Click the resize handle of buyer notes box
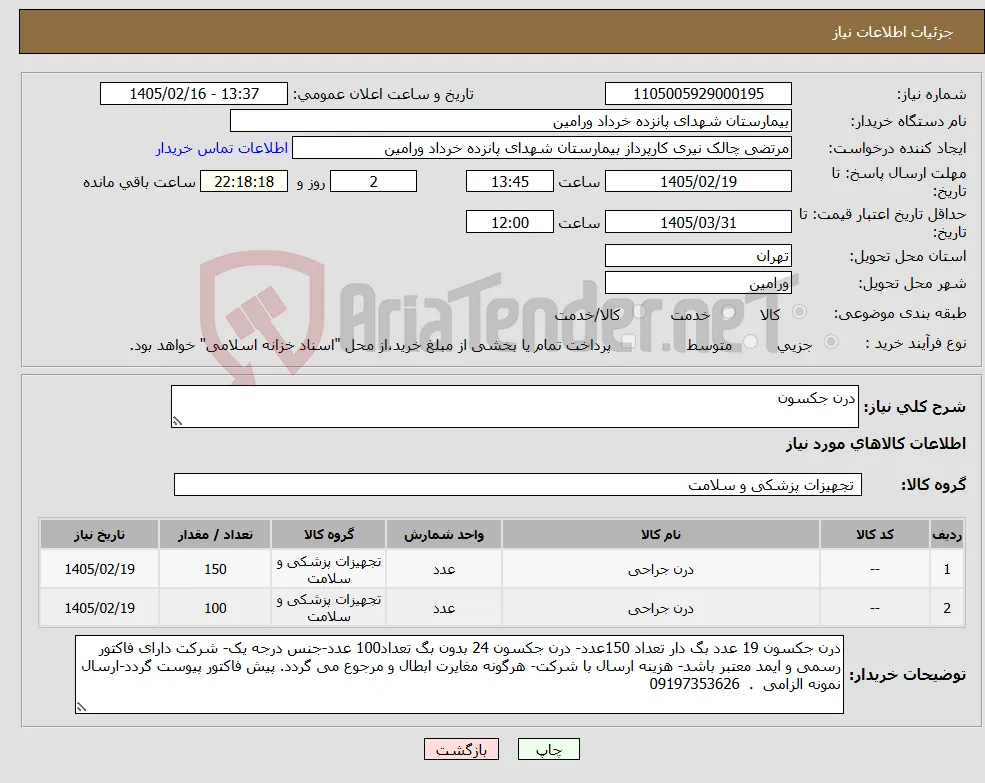 click(81, 708)
